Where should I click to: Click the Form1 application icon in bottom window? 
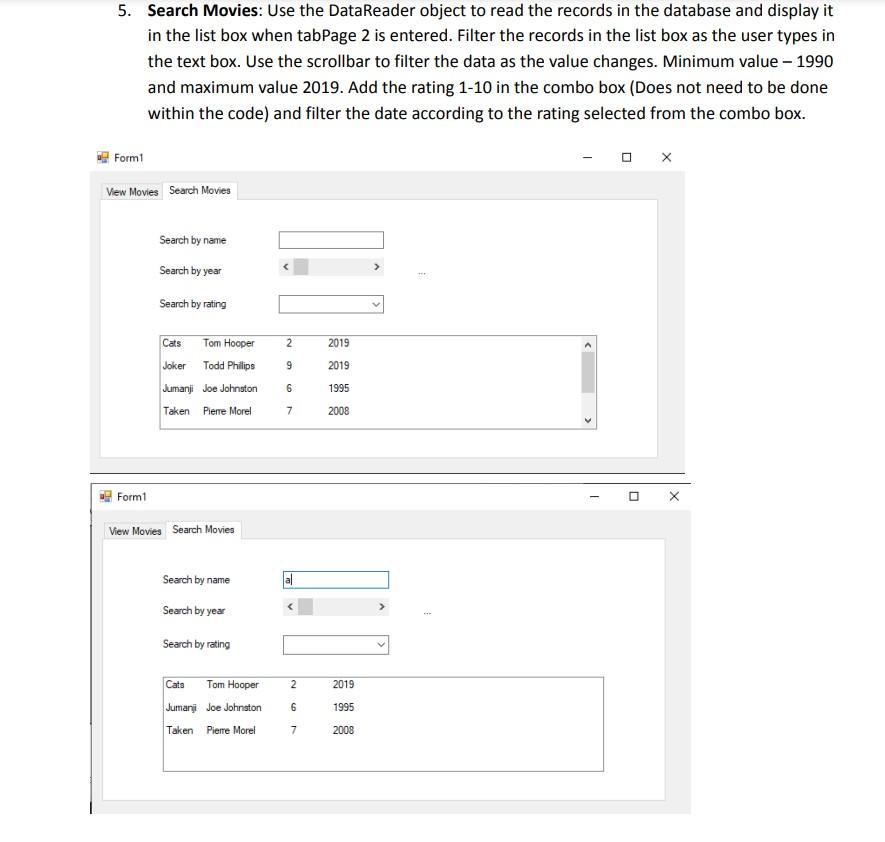[104, 496]
